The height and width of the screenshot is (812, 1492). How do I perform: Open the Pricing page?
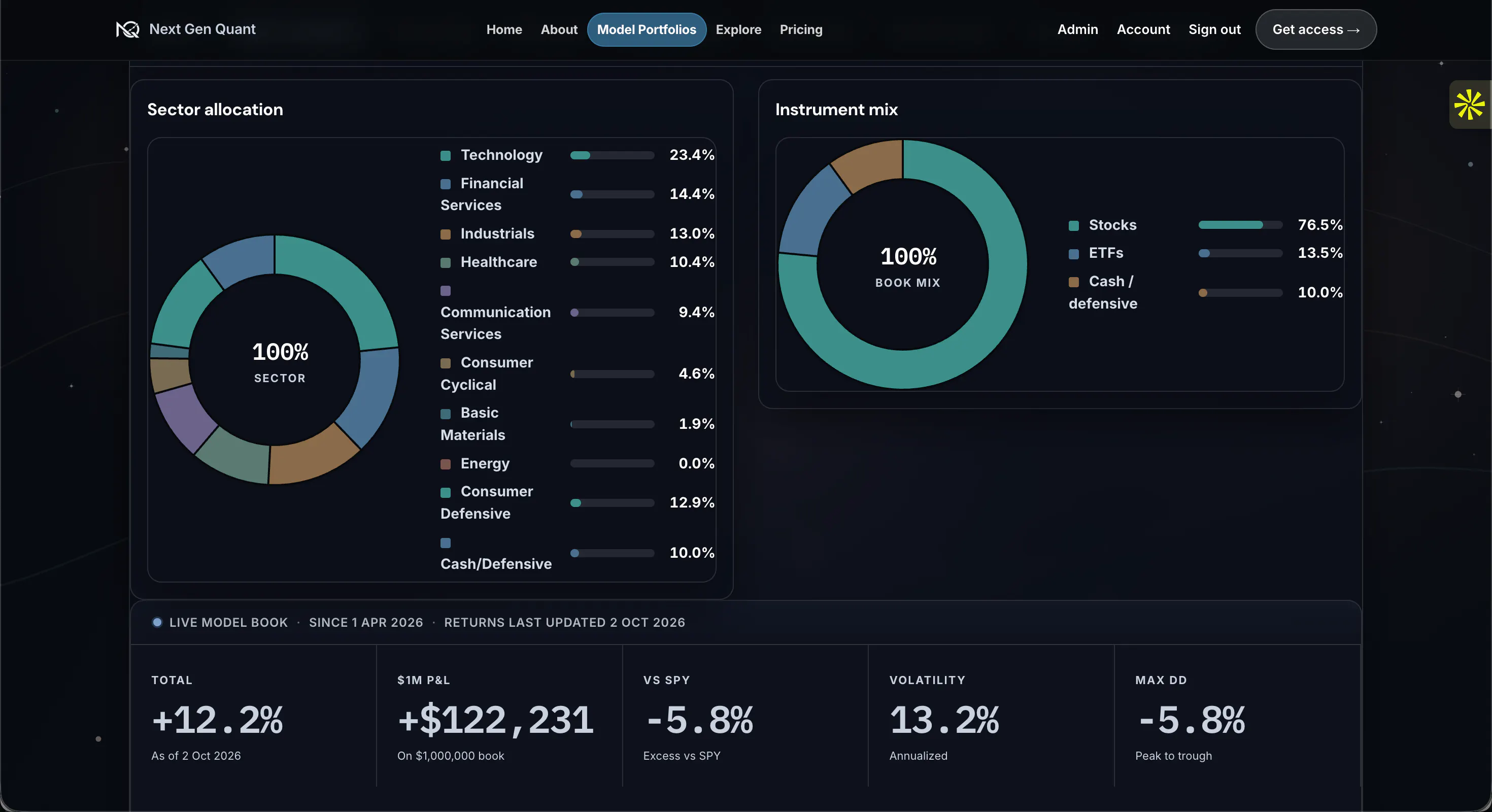coord(801,29)
